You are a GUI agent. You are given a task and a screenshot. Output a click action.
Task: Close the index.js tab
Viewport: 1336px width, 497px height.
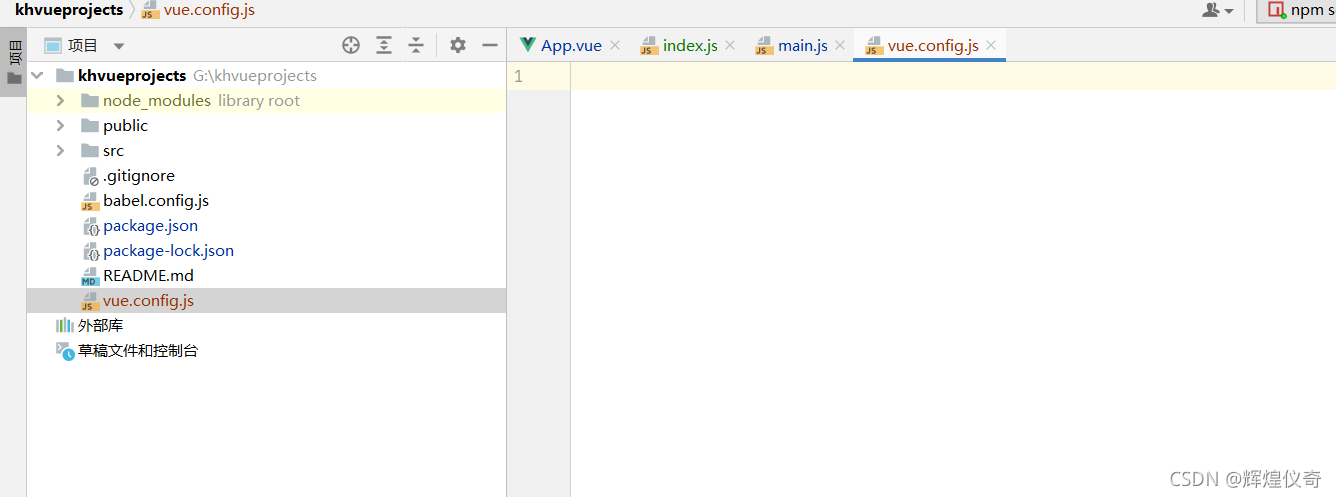tap(730, 45)
